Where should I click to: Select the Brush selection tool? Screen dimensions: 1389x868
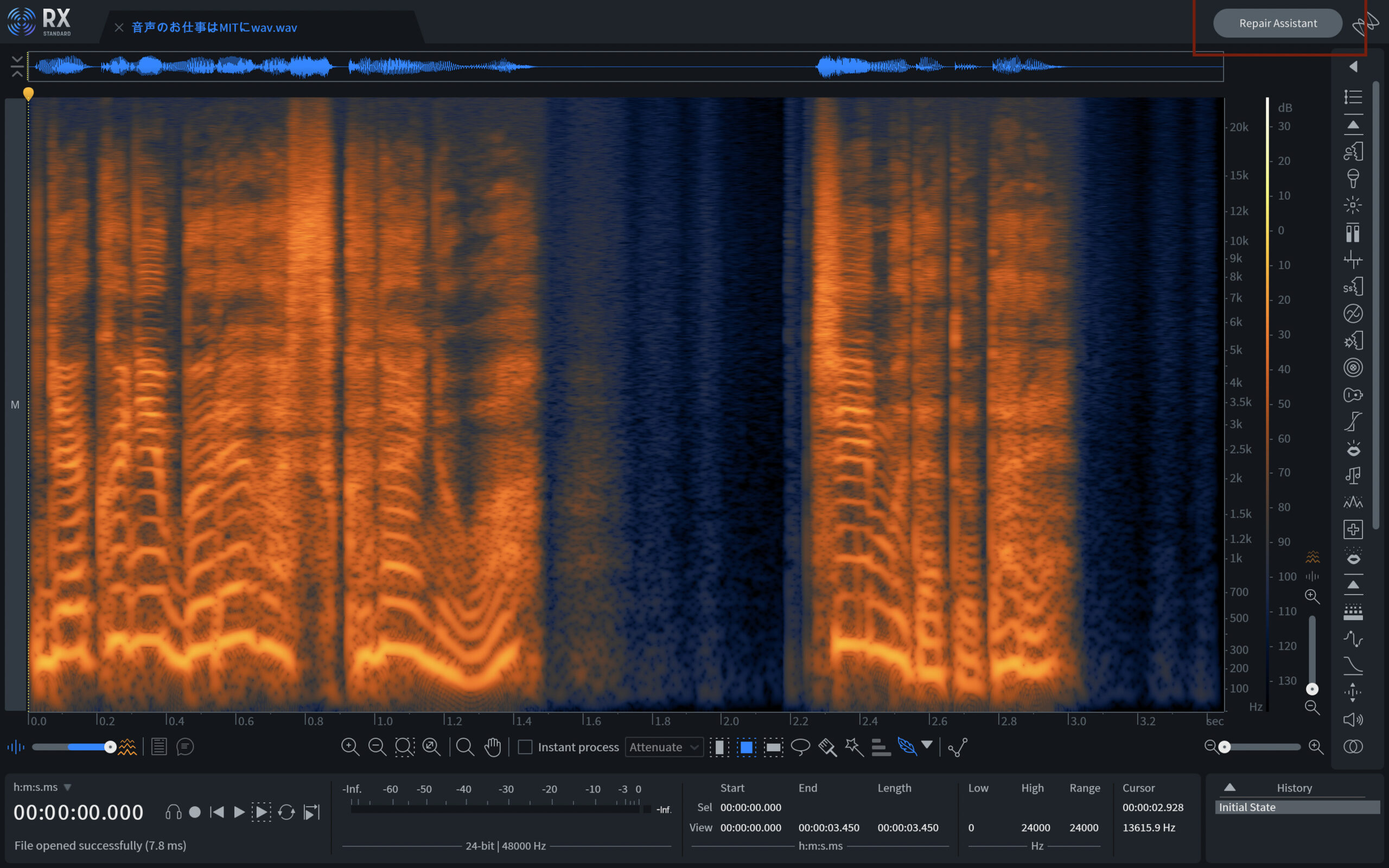(x=827, y=747)
